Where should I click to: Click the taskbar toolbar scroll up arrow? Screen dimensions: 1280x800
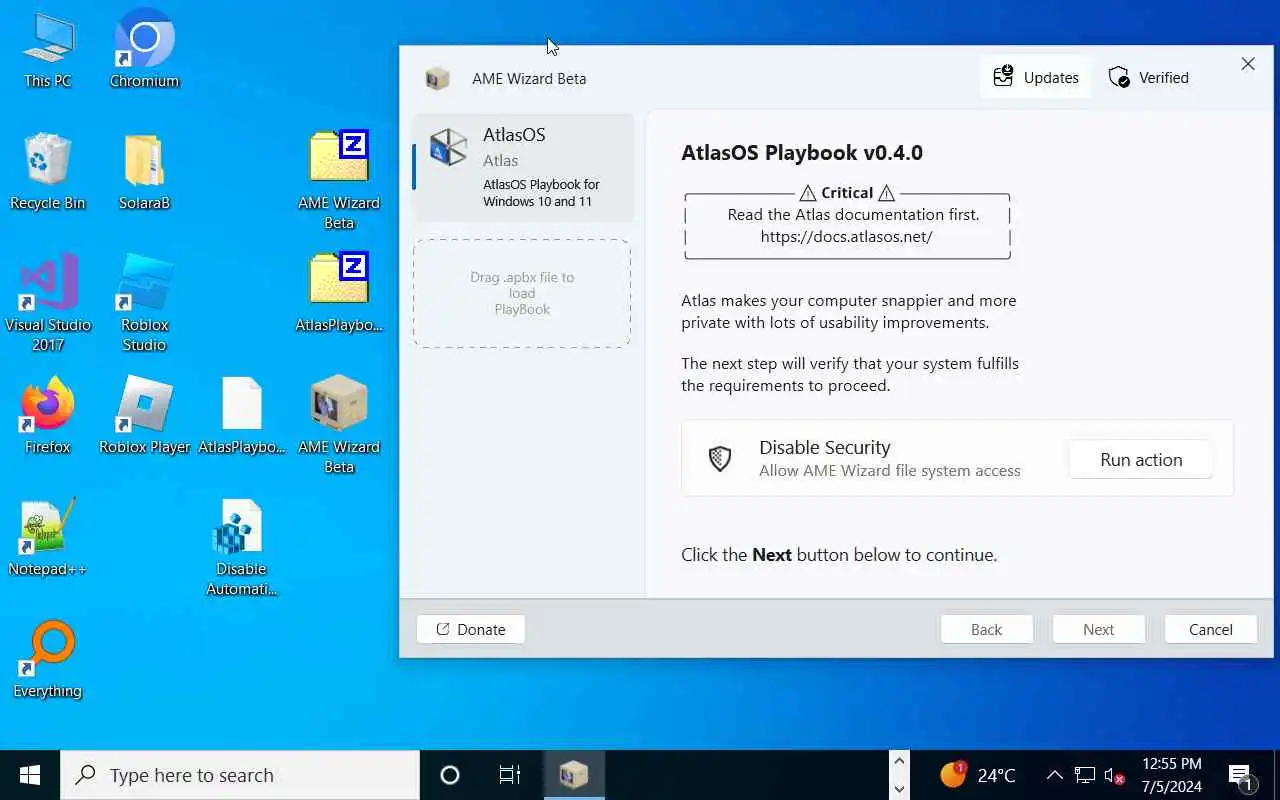pos(898,762)
